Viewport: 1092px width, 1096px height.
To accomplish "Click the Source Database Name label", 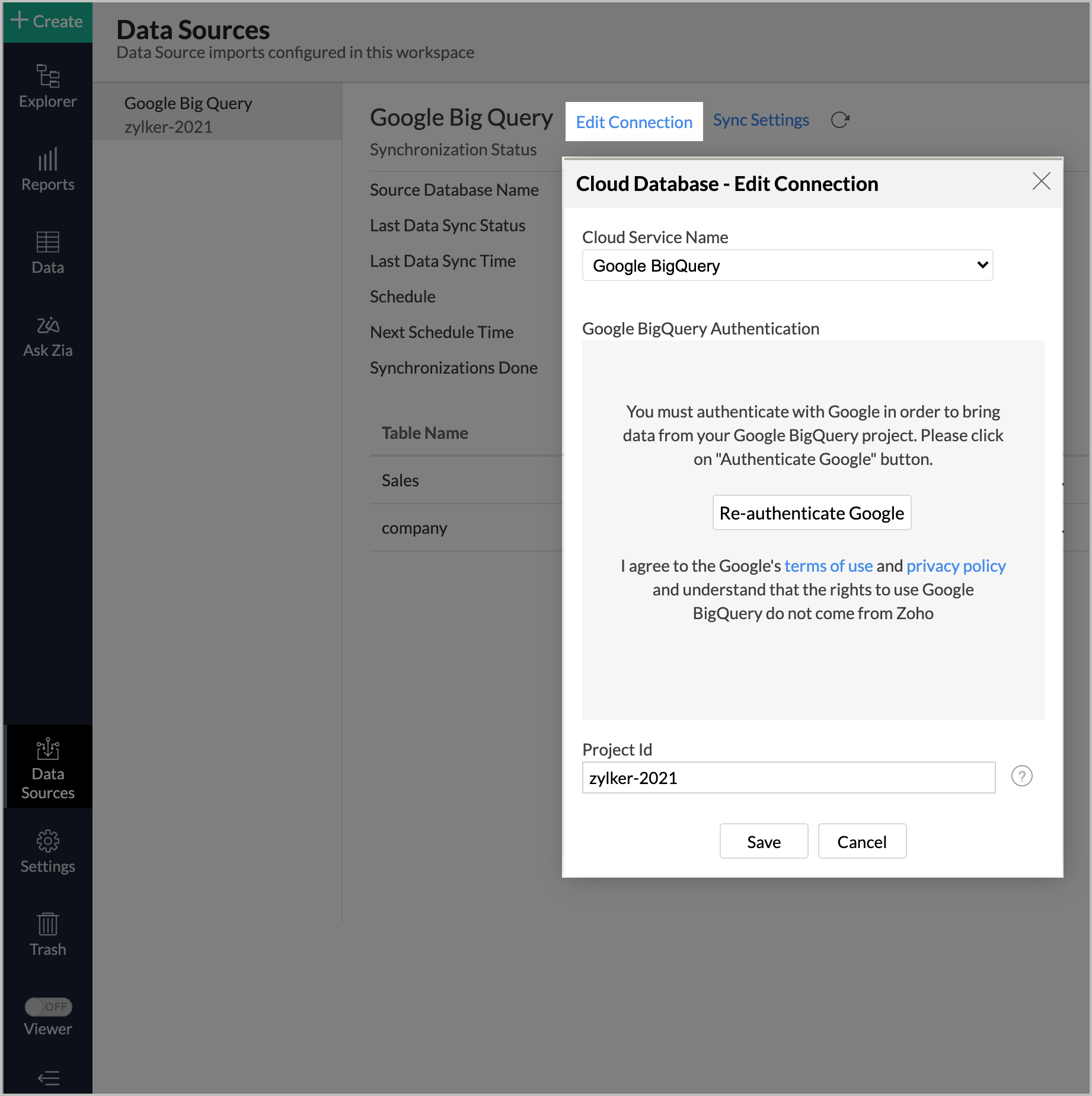I will point(454,190).
